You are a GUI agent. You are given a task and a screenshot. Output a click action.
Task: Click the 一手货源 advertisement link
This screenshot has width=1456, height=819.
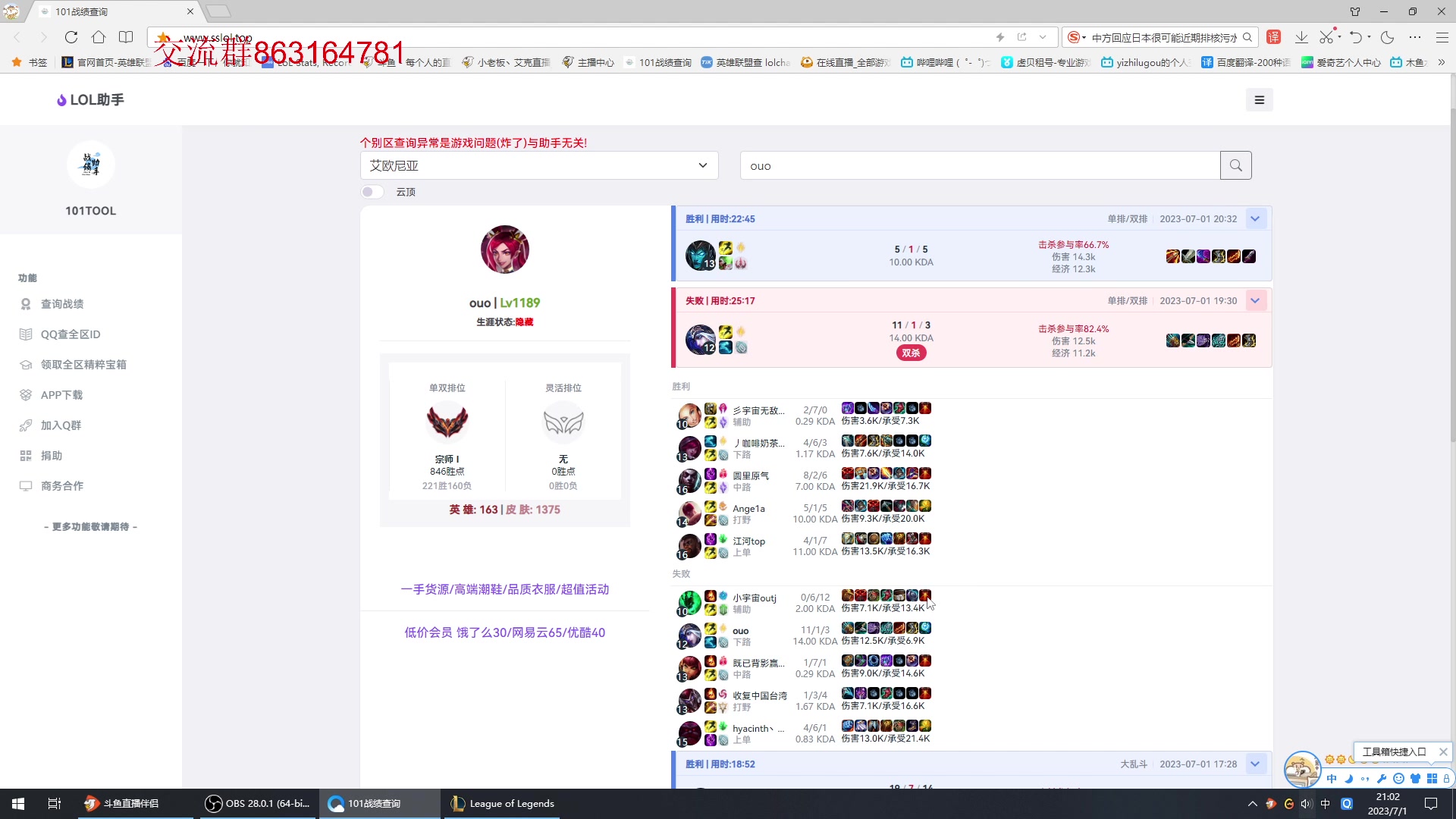(504, 589)
